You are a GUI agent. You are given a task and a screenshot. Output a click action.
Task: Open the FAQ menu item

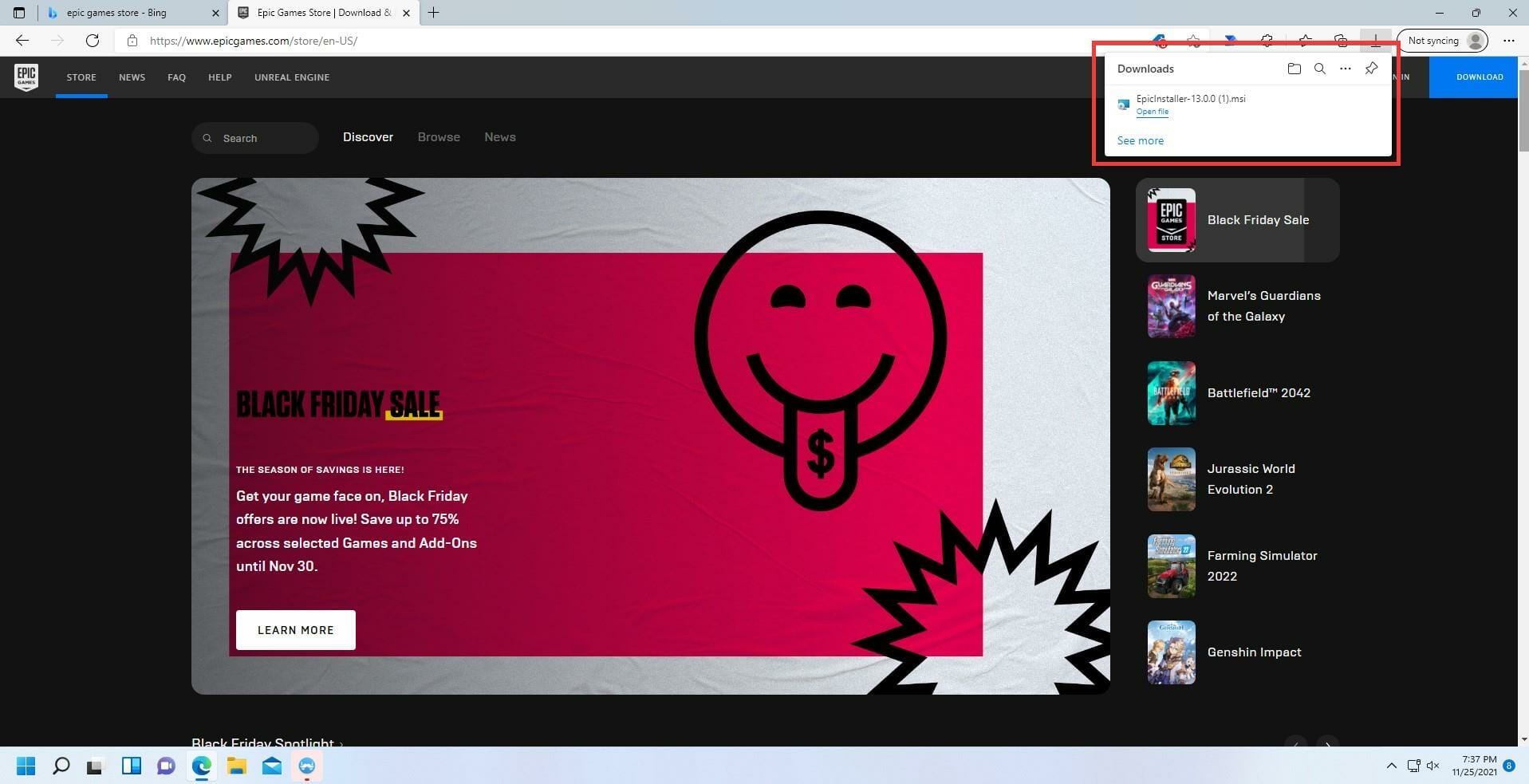176,77
